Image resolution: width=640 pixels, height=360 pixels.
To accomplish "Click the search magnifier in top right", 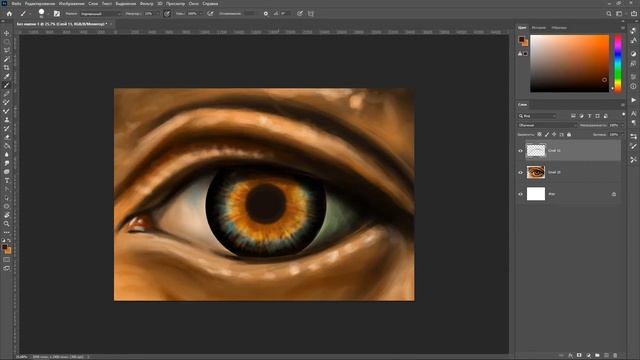I will click(x=609, y=13).
